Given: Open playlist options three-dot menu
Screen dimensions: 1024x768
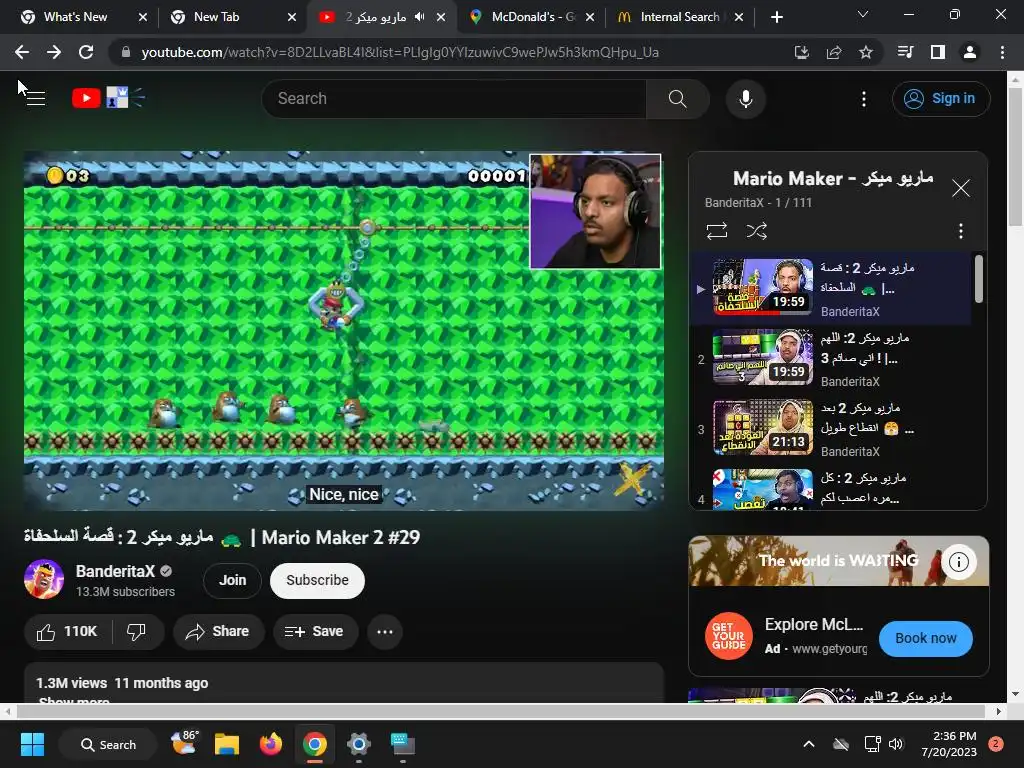Looking at the screenshot, I should tap(960, 231).
